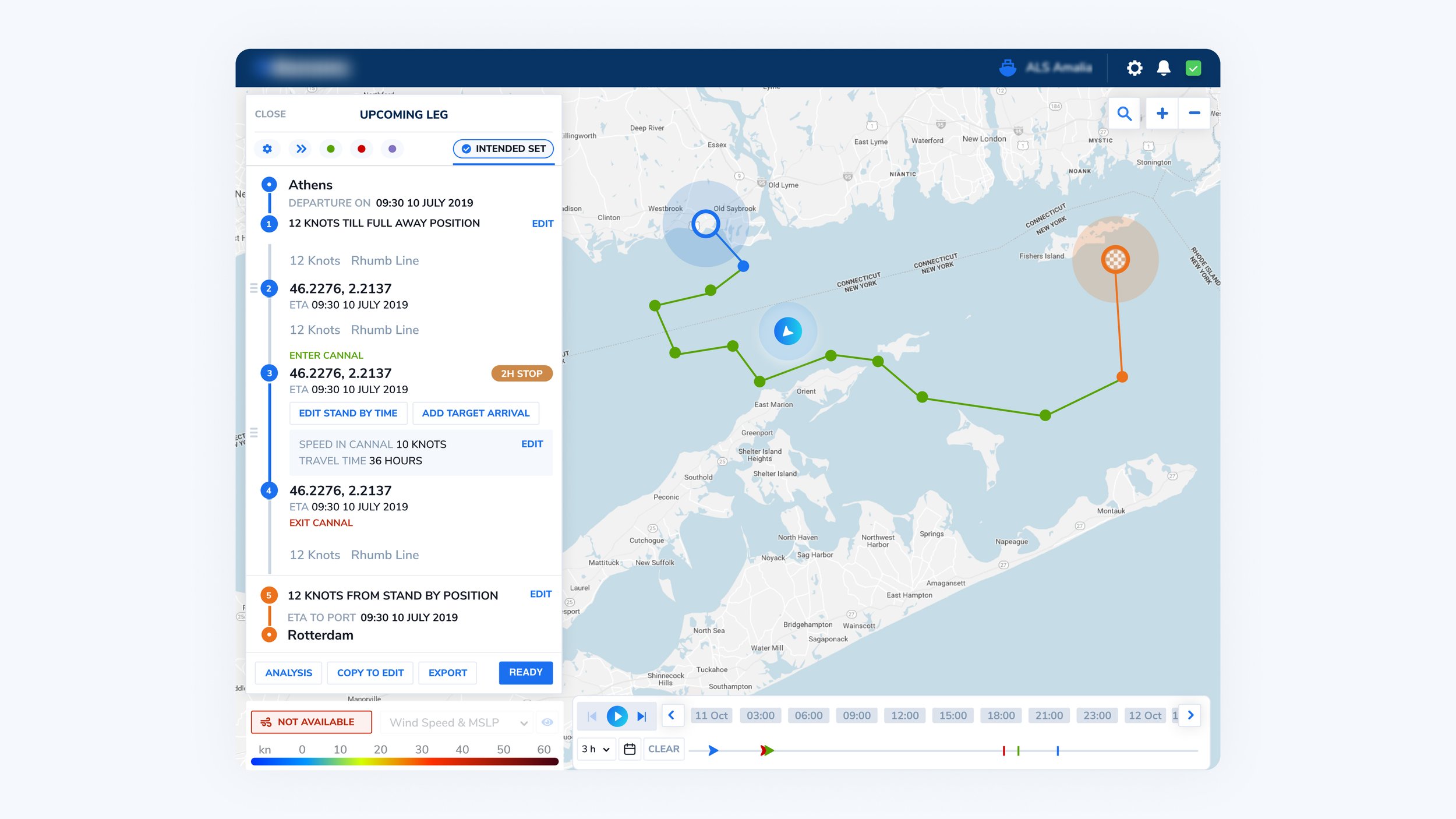This screenshot has height=819, width=1456.
Task: Click Edit Stand By Time button
Action: coord(348,414)
